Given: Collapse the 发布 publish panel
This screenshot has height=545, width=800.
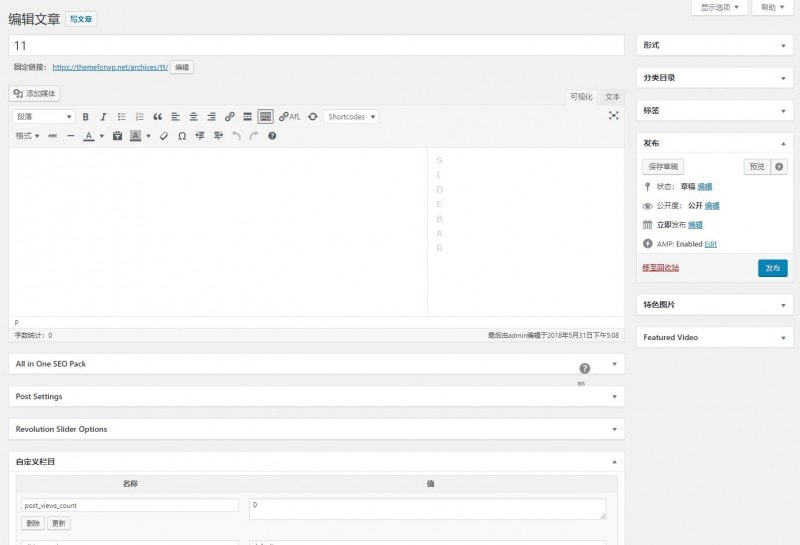Looking at the screenshot, I should click(x=783, y=143).
